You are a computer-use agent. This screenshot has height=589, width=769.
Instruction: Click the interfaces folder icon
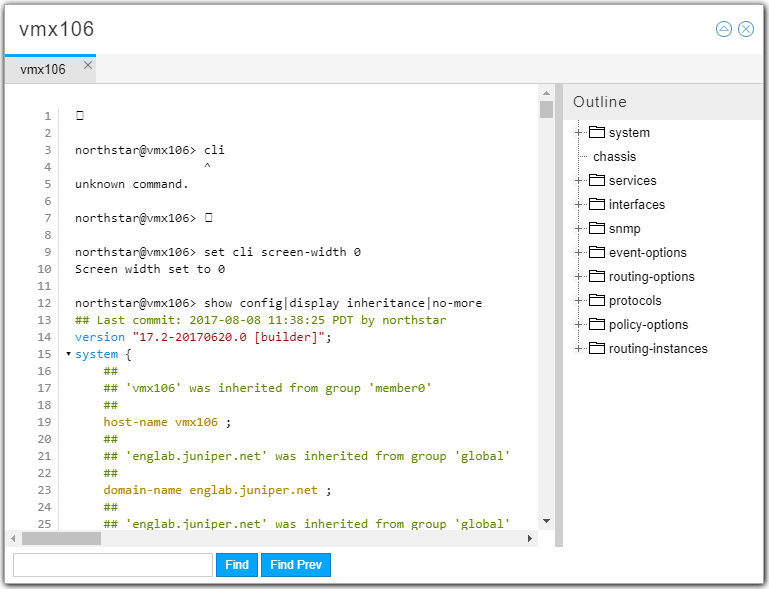click(597, 205)
